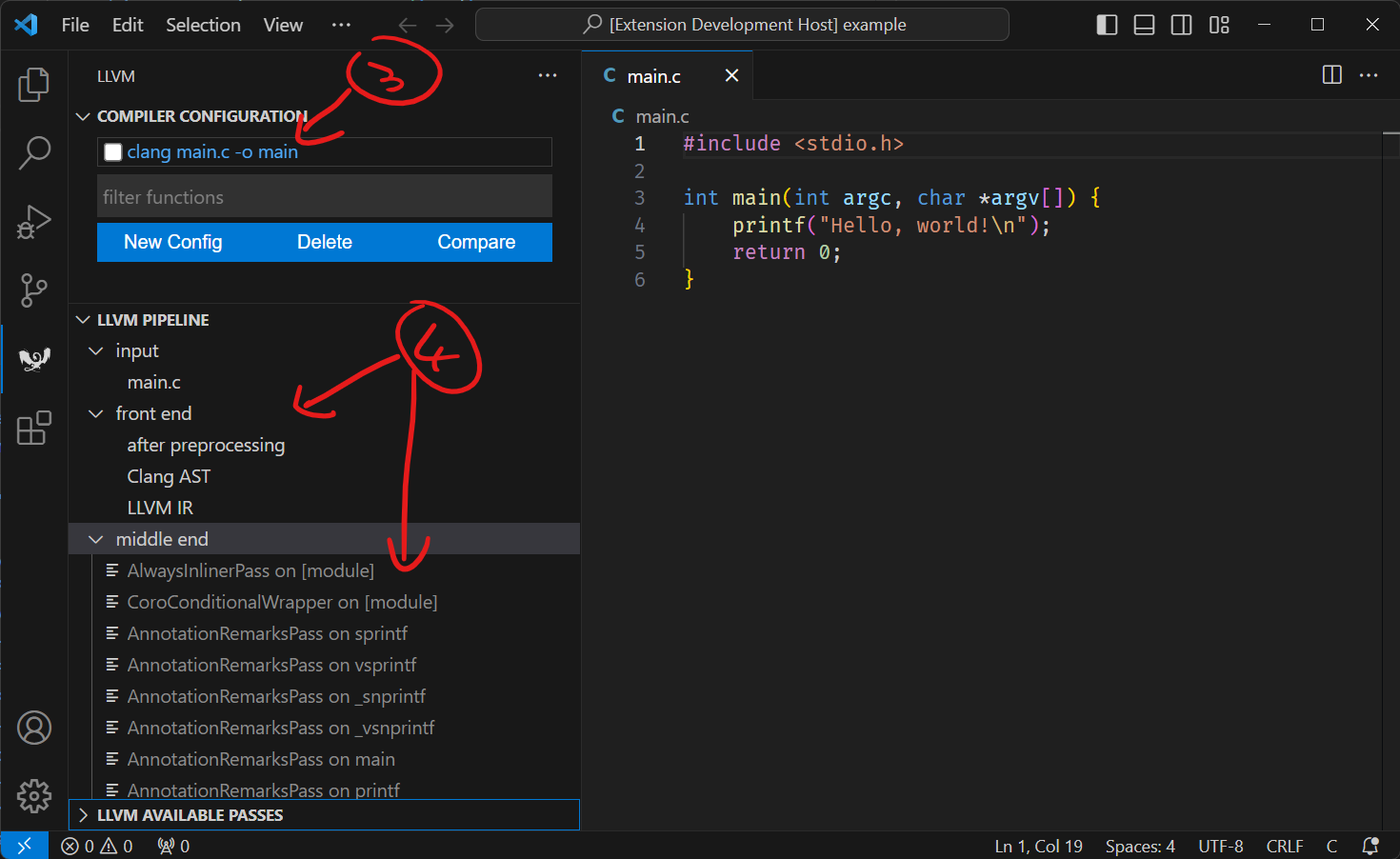The height and width of the screenshot is (859, 1400).
Task: Toggle primary side bar layout icon
Action: pyautogui.click(x=1107, y=25)
